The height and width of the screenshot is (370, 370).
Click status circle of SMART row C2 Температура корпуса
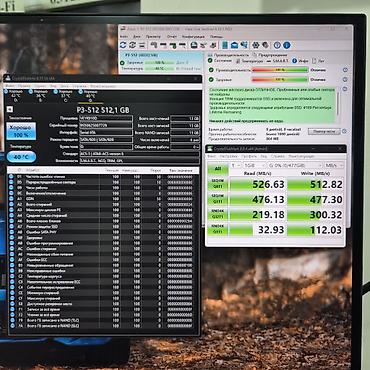coord(11,276)
